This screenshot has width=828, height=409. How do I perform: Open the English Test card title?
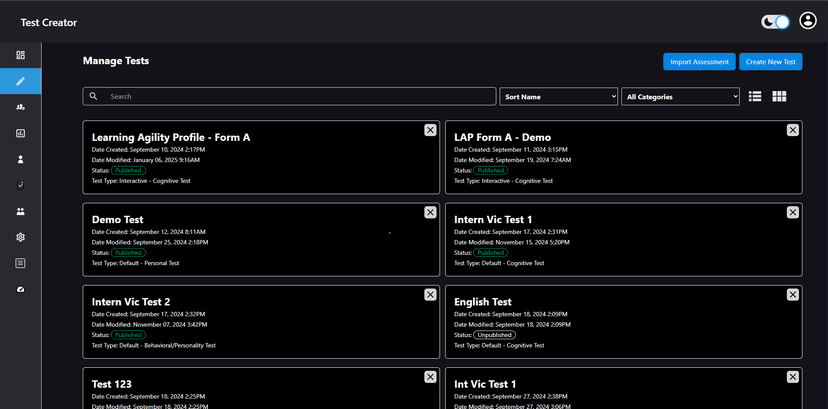click(483, 302)
